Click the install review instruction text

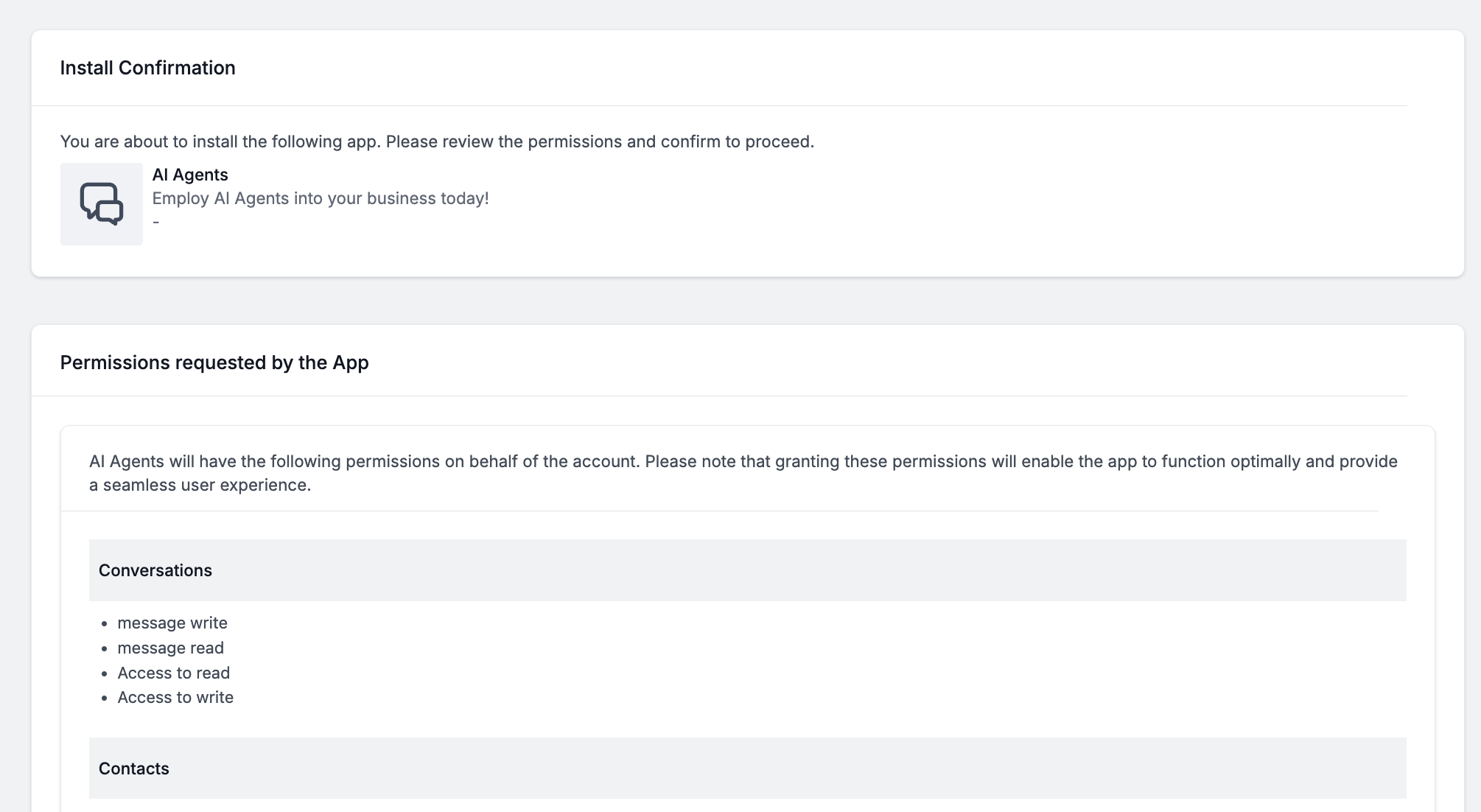coord(437,141)
